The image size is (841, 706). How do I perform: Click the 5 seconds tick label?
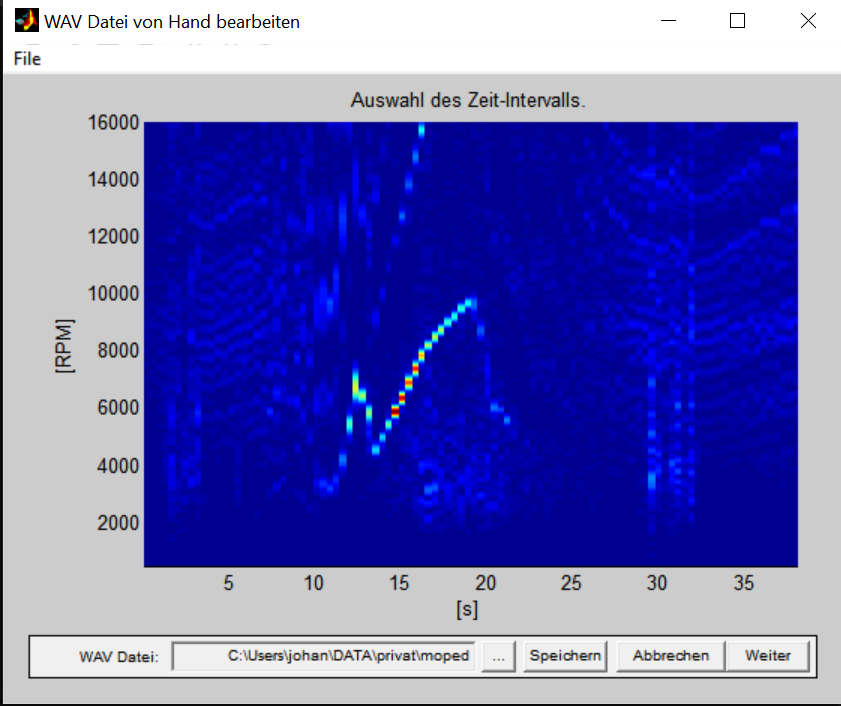tap(228, 583)
